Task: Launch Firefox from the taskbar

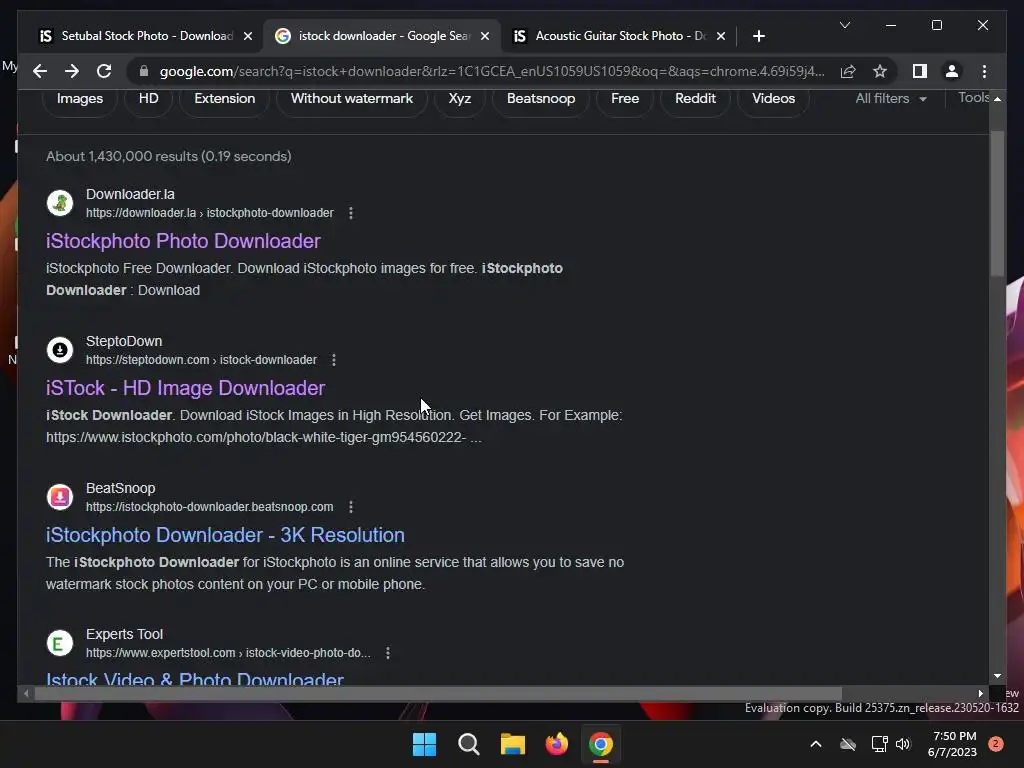Action: point(556,744)
